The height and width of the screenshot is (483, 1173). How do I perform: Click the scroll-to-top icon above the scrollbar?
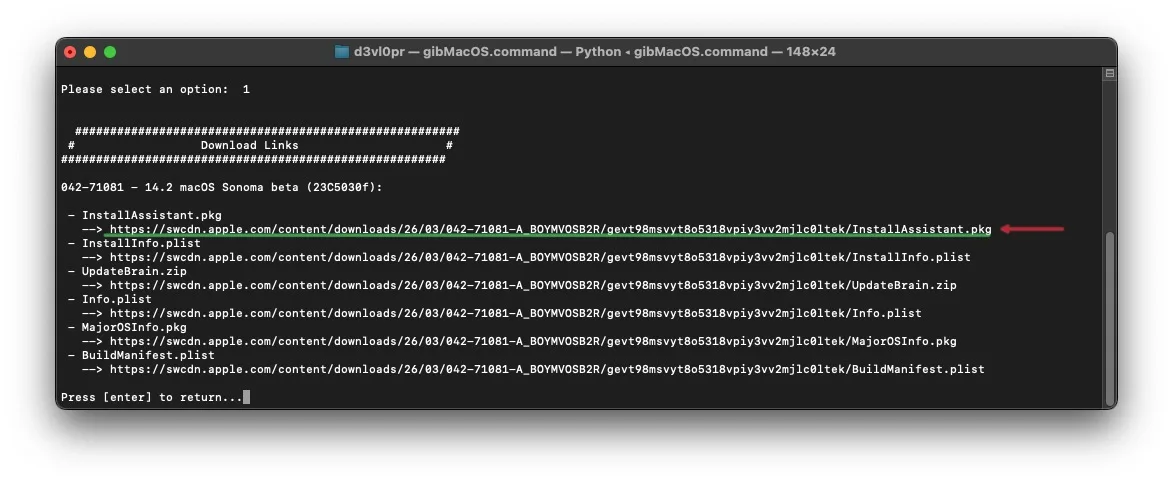pos(1109,73)
